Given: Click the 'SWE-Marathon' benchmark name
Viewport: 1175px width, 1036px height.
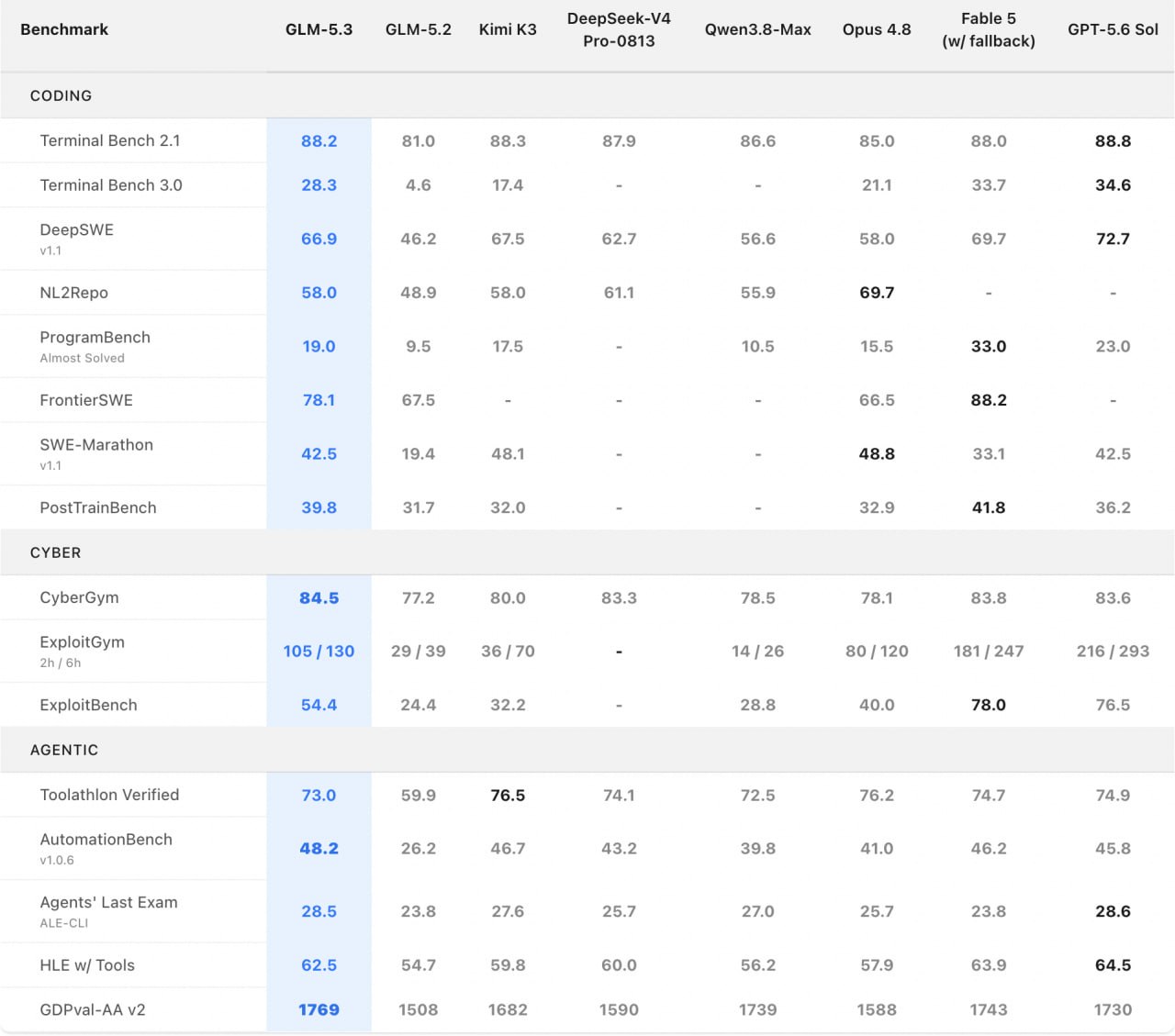Looking at the screenshot, I should tap(96, 444).
